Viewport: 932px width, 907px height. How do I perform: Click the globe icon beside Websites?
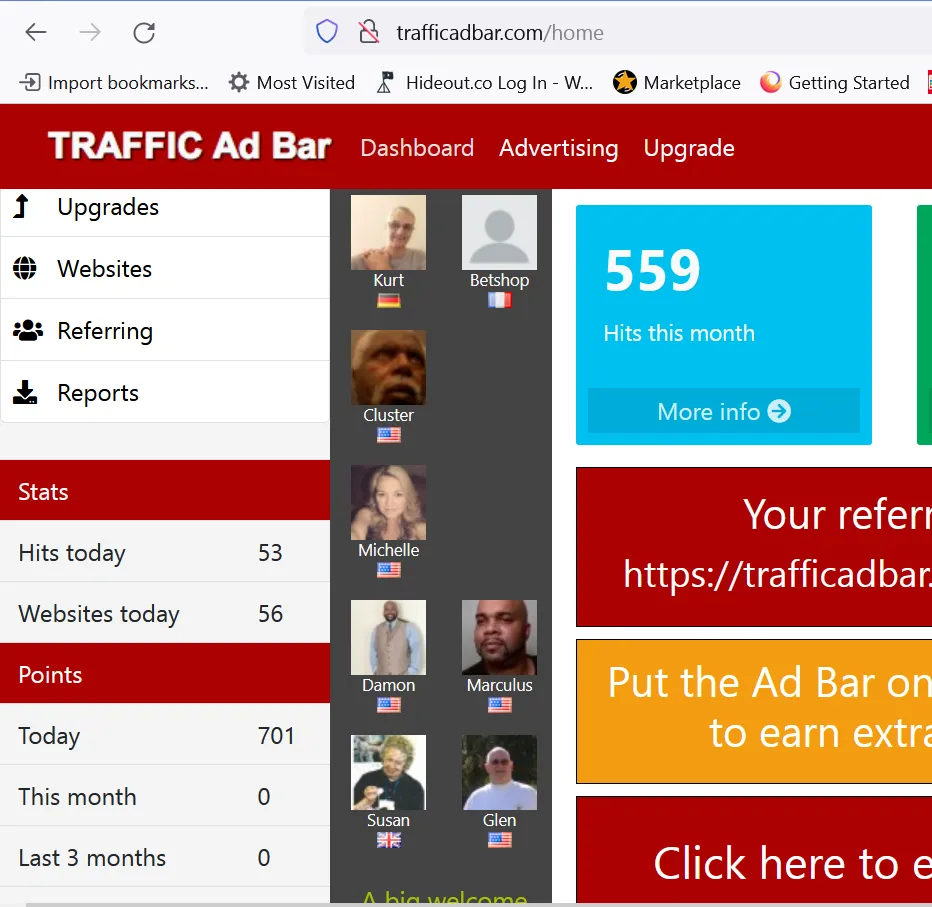pyautogui.click(x=24, y=268)
